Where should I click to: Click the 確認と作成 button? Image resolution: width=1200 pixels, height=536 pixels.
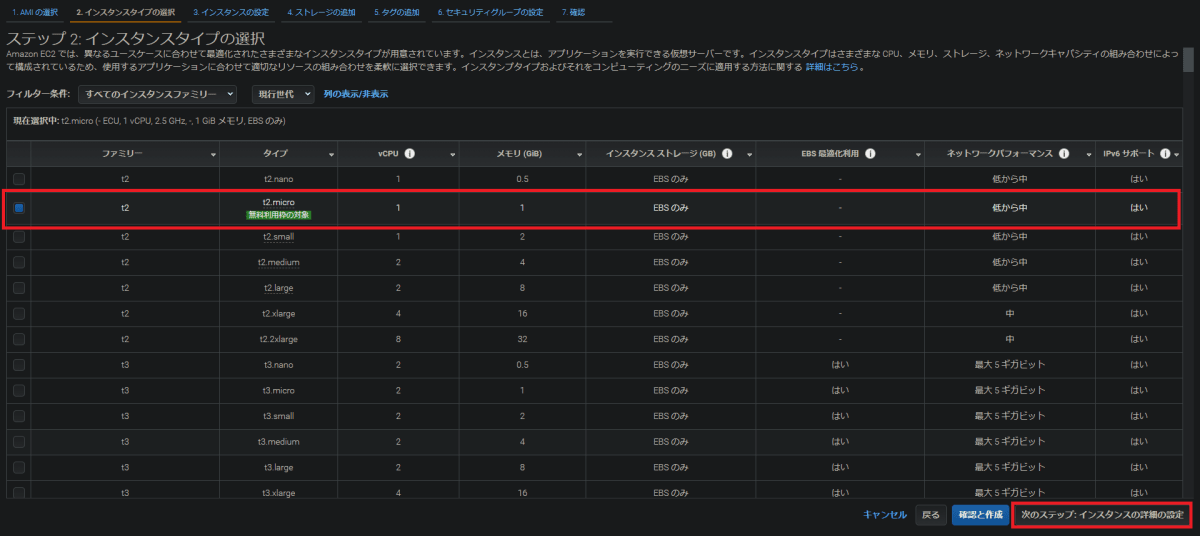point(980,514)
